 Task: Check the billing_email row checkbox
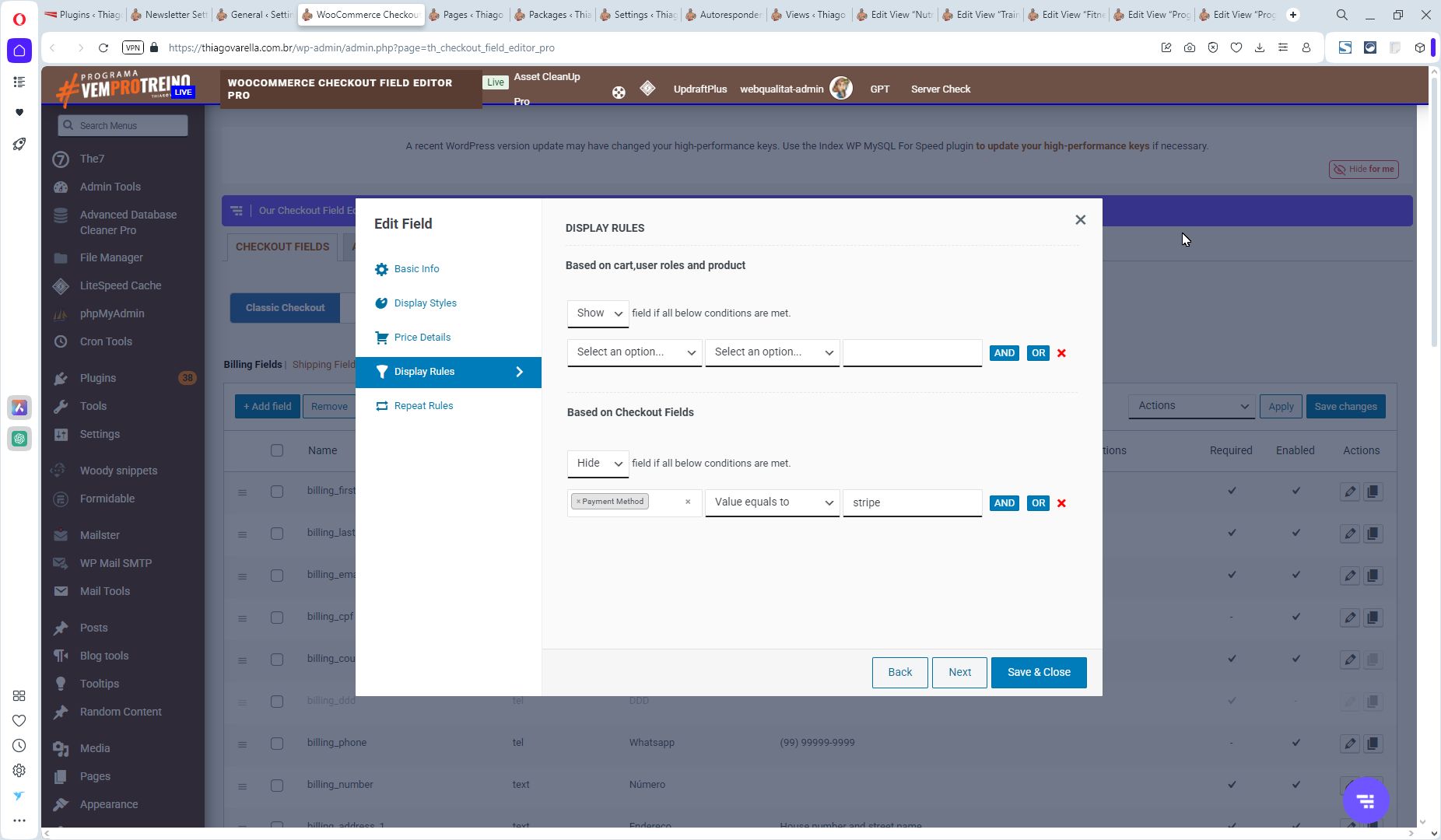tap(277, 576)
